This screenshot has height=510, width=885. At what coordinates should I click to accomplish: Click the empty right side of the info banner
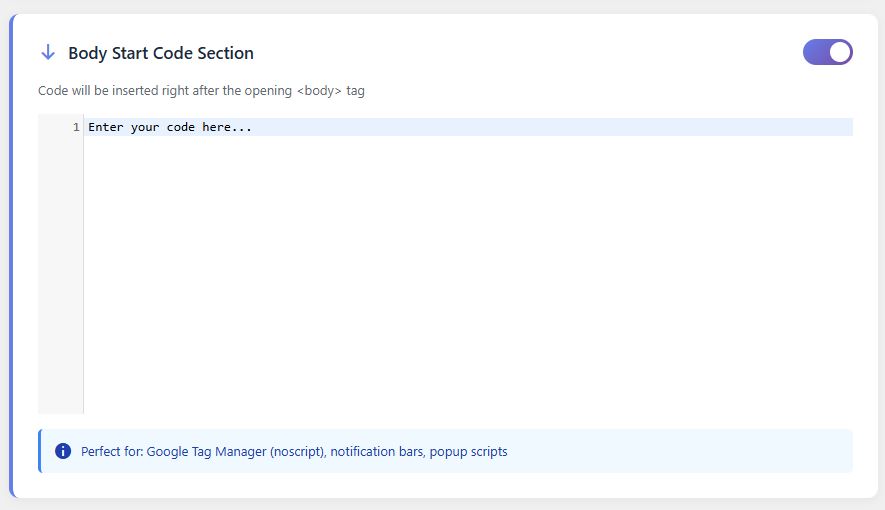700,451
